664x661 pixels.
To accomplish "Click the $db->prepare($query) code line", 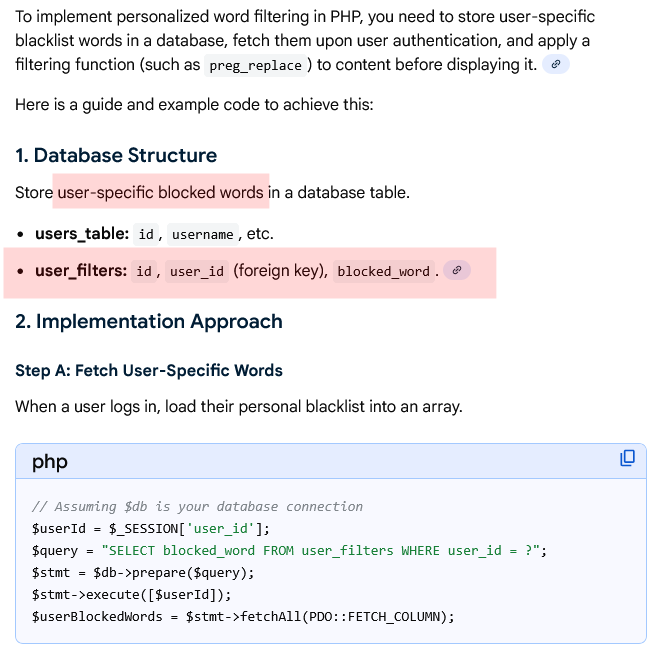I will [143, 572].
